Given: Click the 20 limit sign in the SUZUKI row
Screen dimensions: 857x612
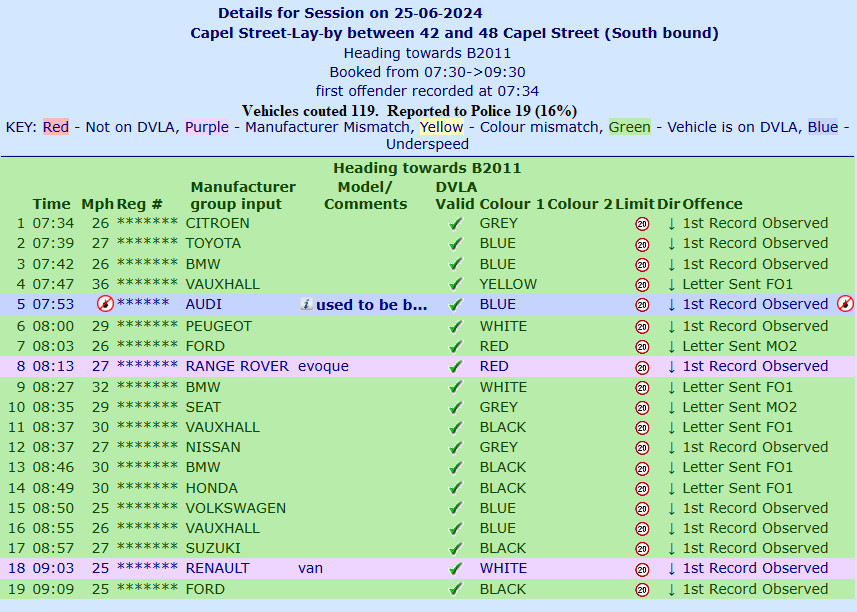Looking at the screenshot, I should pos(642,549).
